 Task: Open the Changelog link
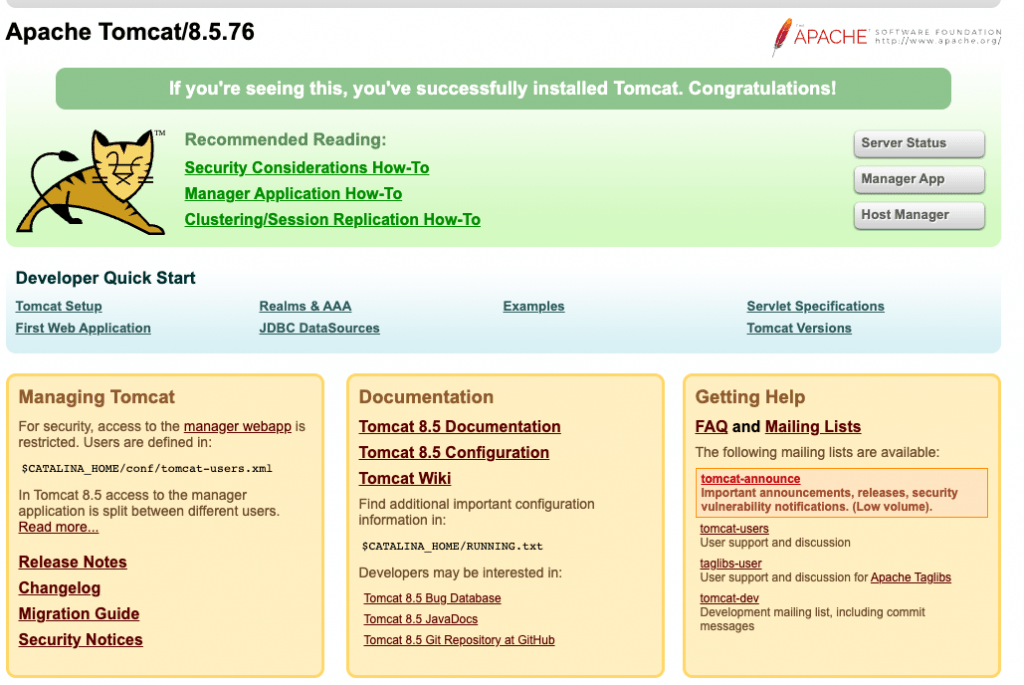59,588
